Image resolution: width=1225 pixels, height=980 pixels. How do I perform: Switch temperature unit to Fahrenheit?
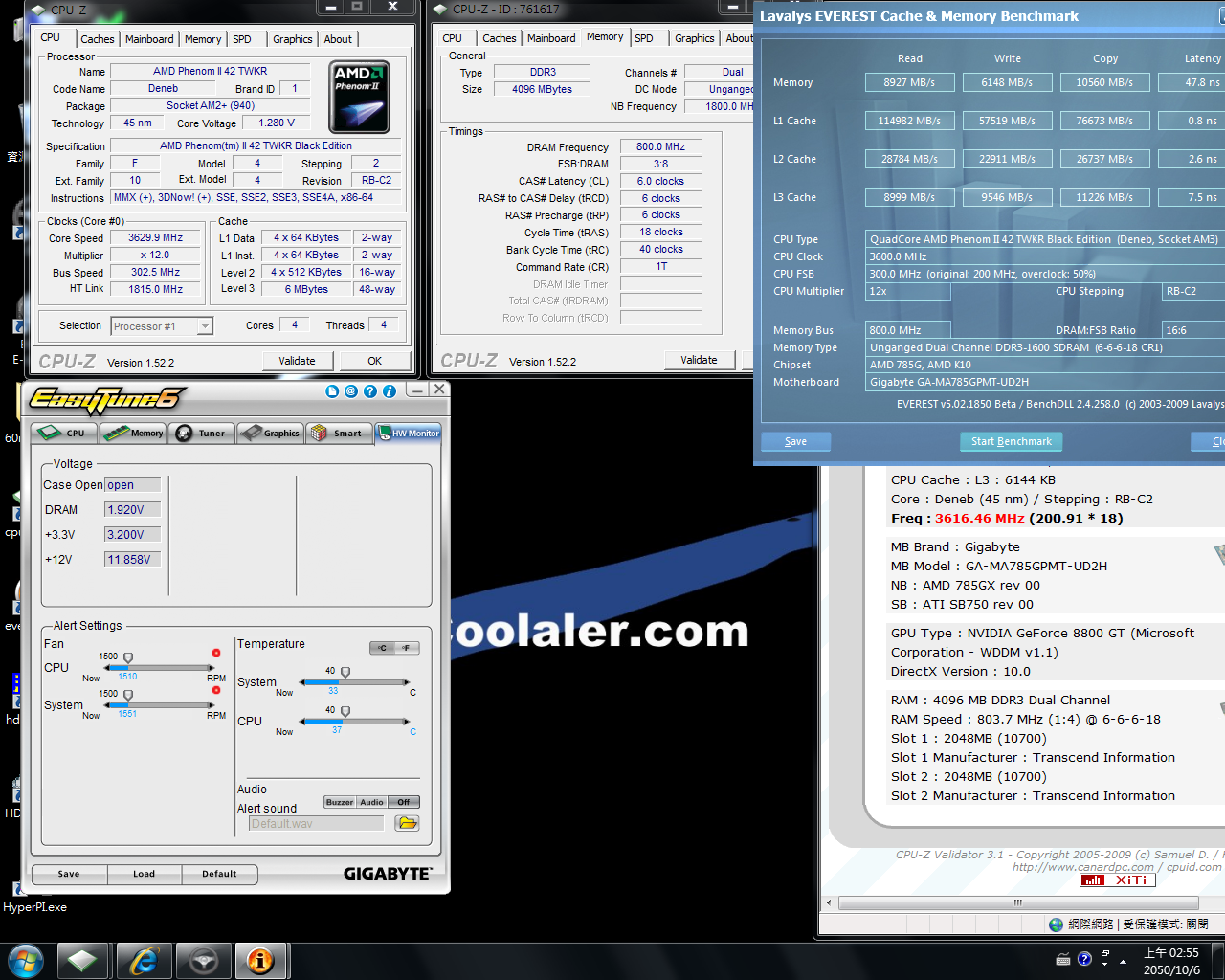pyautogui.click(x=407, y=648)
